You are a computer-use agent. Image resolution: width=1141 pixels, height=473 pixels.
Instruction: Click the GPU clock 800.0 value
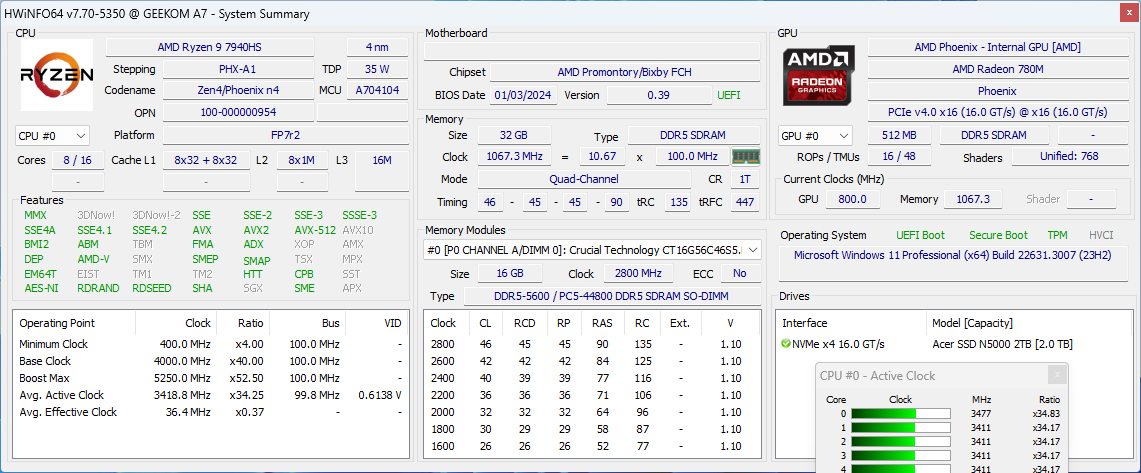click(851, 199)
